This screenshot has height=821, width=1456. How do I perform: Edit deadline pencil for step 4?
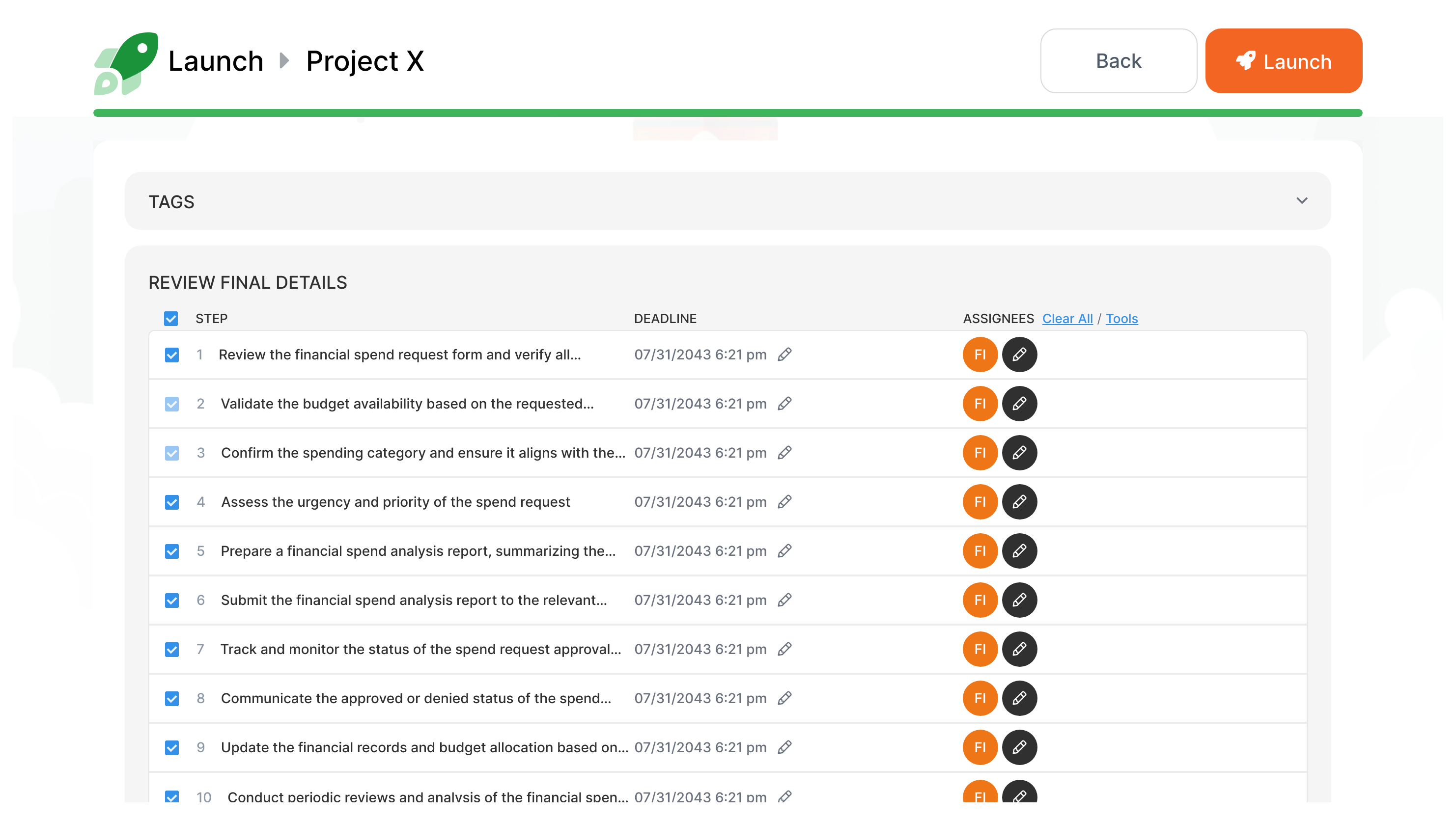[784, 502]
